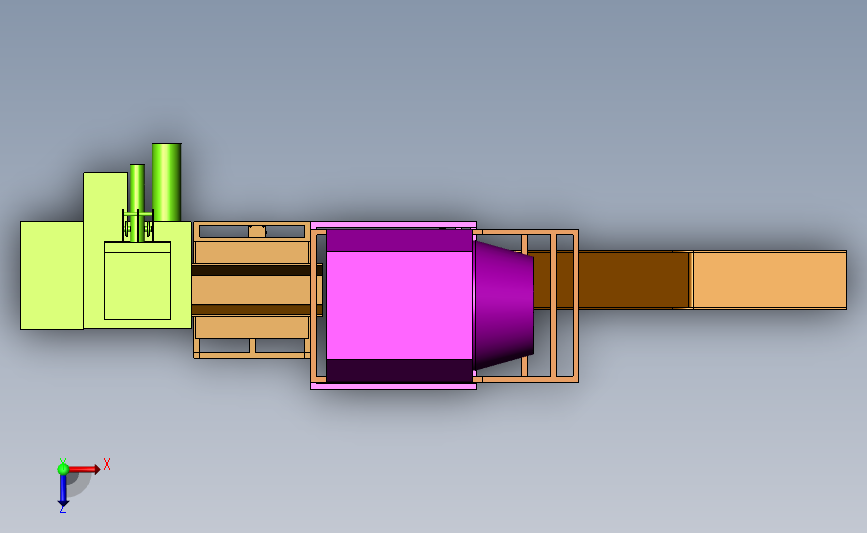The width and height of the screenshot is (867, 533).
Task: Select the tall bright green cylinder
Action: pyautogui.click(x=166, y=182)
